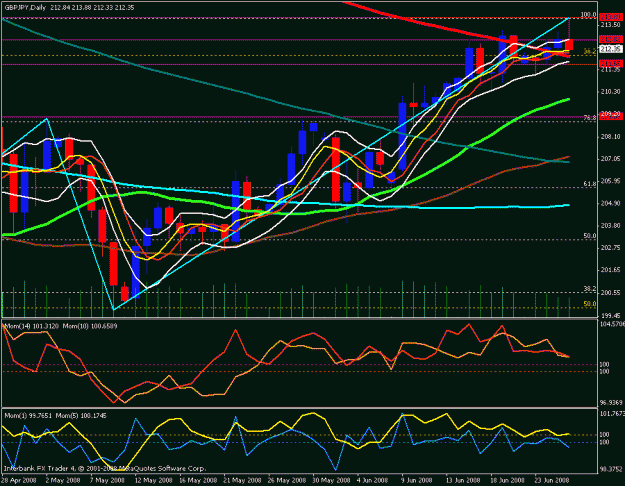
Task: Click the 203.80 price axis label
Action: pos(611,226)
